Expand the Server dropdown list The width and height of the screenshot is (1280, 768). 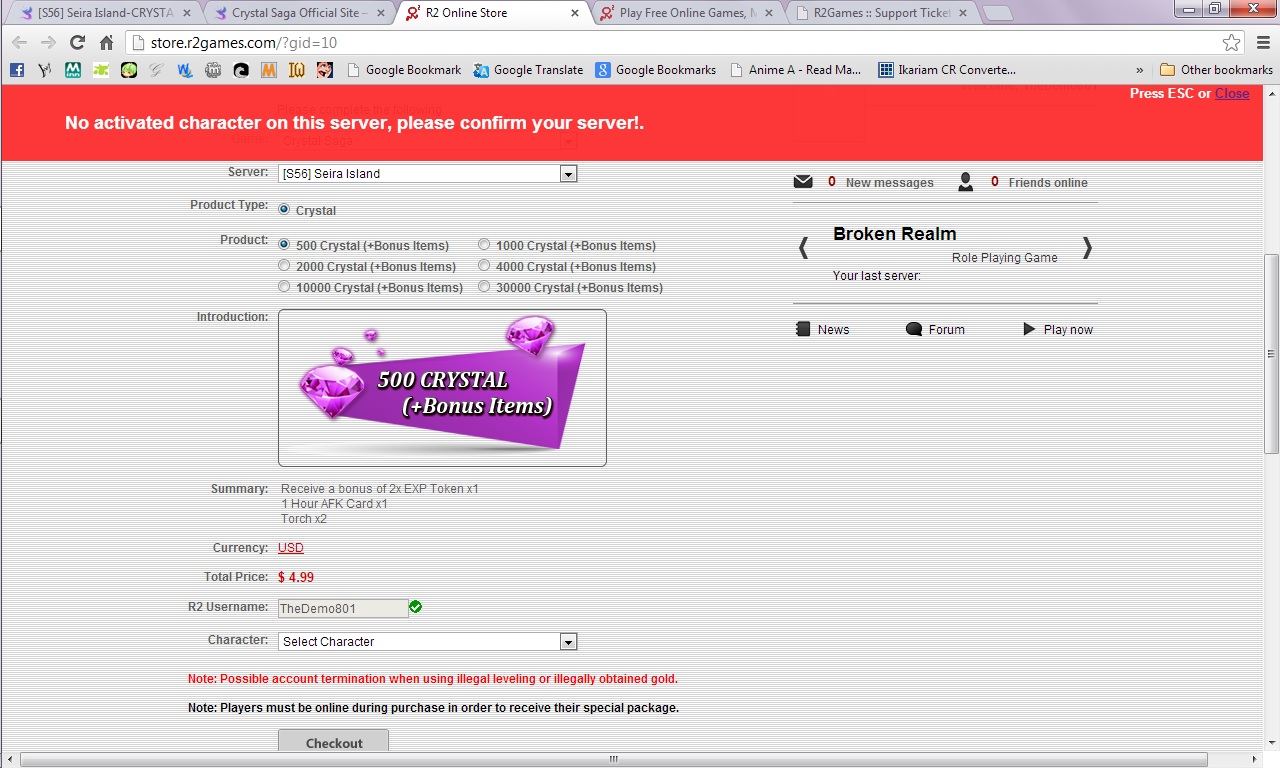(x=568, y=174)
